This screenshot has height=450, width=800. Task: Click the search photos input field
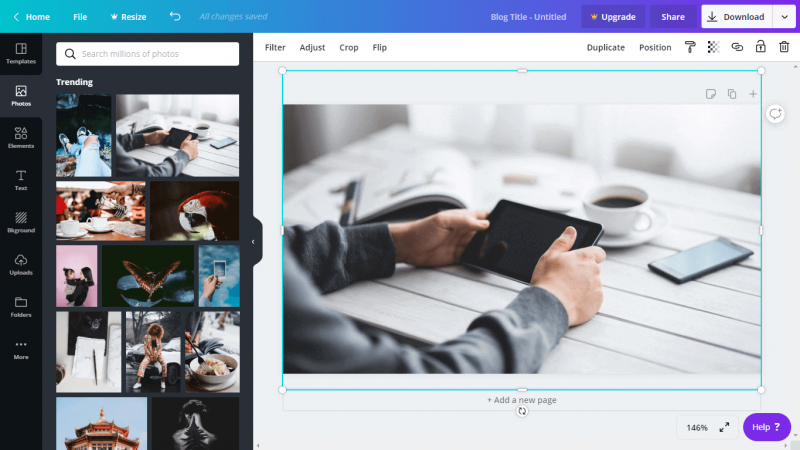[x=148, y=53]
